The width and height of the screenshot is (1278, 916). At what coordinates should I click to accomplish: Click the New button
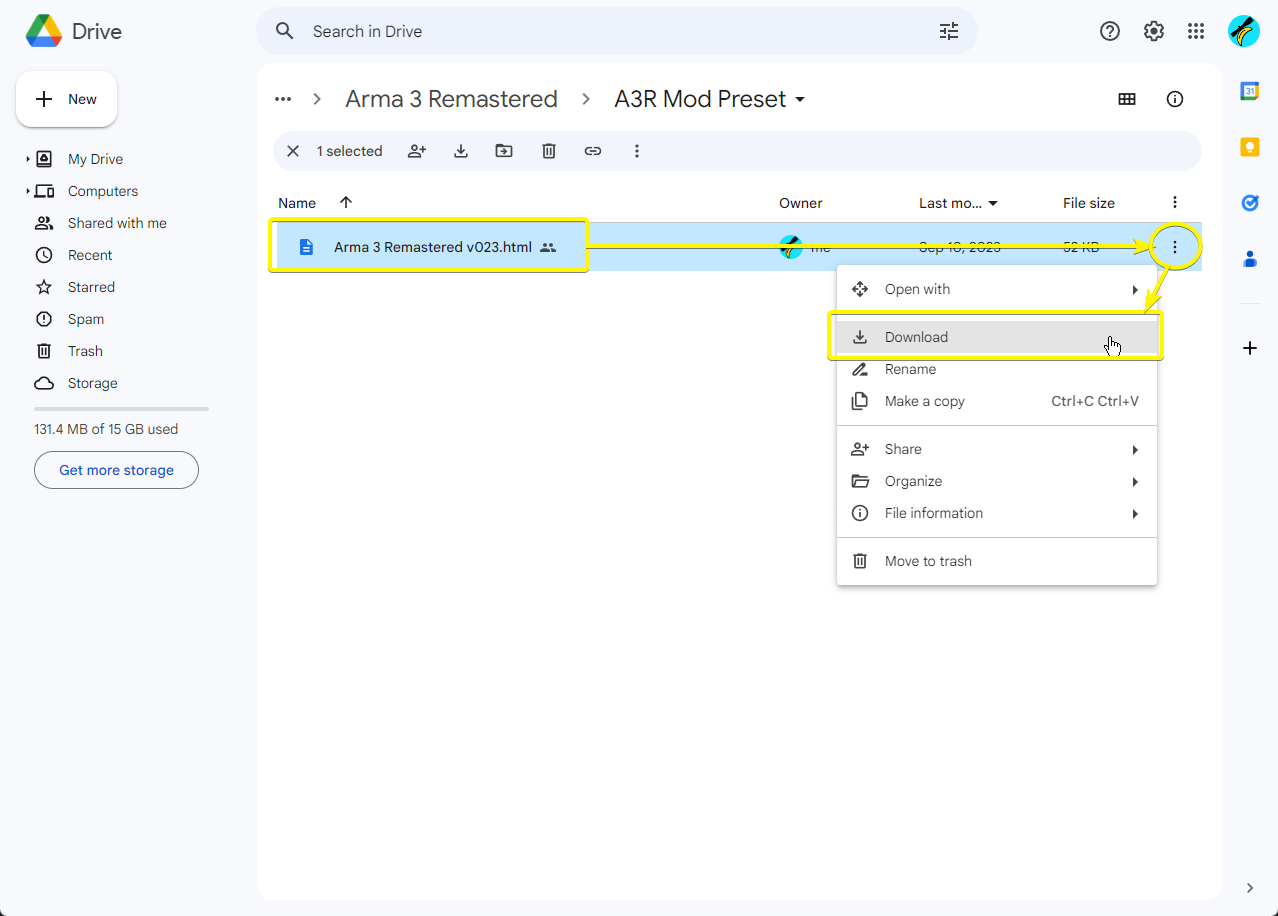pyautogui.click(x=67, y=99)
